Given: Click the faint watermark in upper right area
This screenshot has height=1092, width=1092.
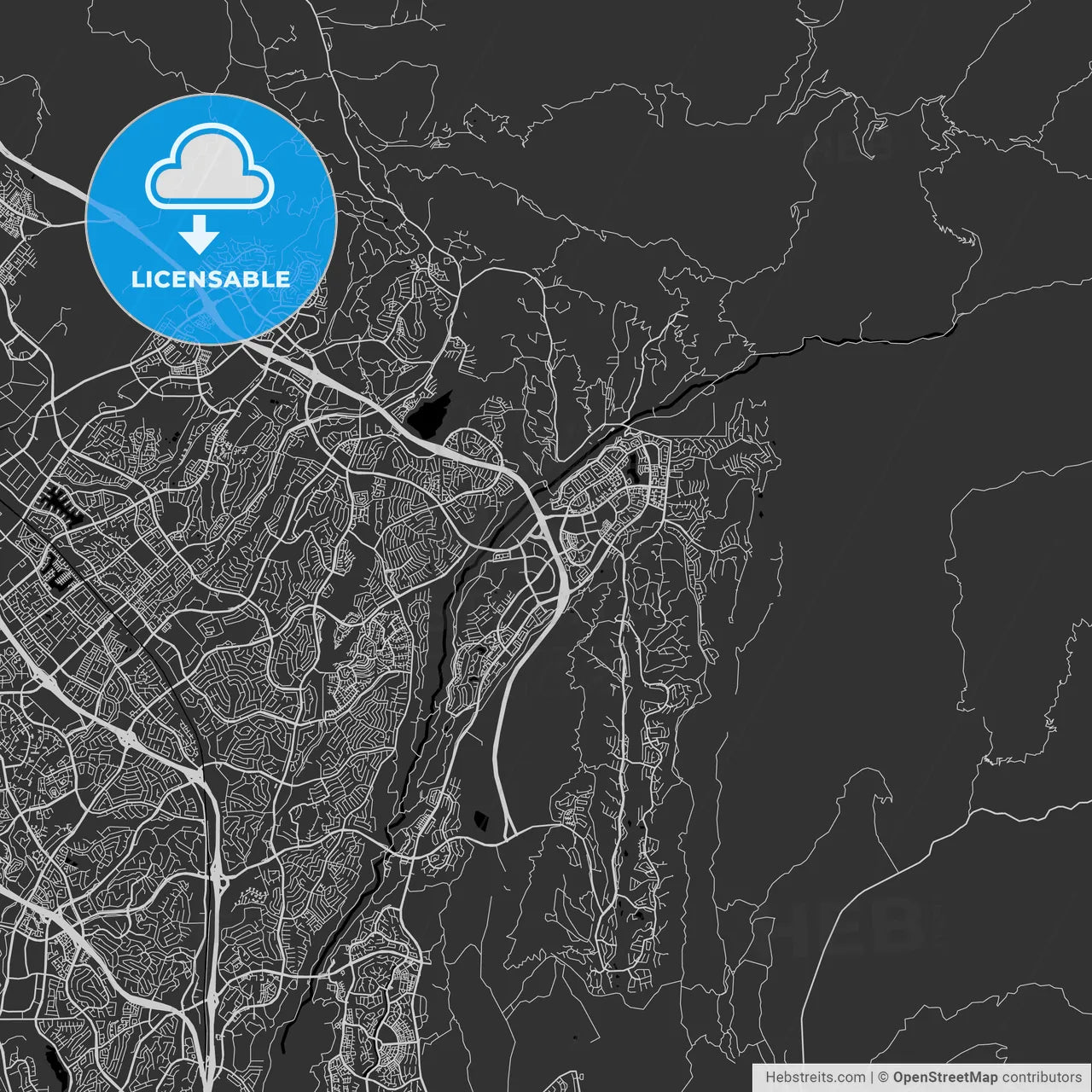Looking at the screenshot, I should click(849, 145).
